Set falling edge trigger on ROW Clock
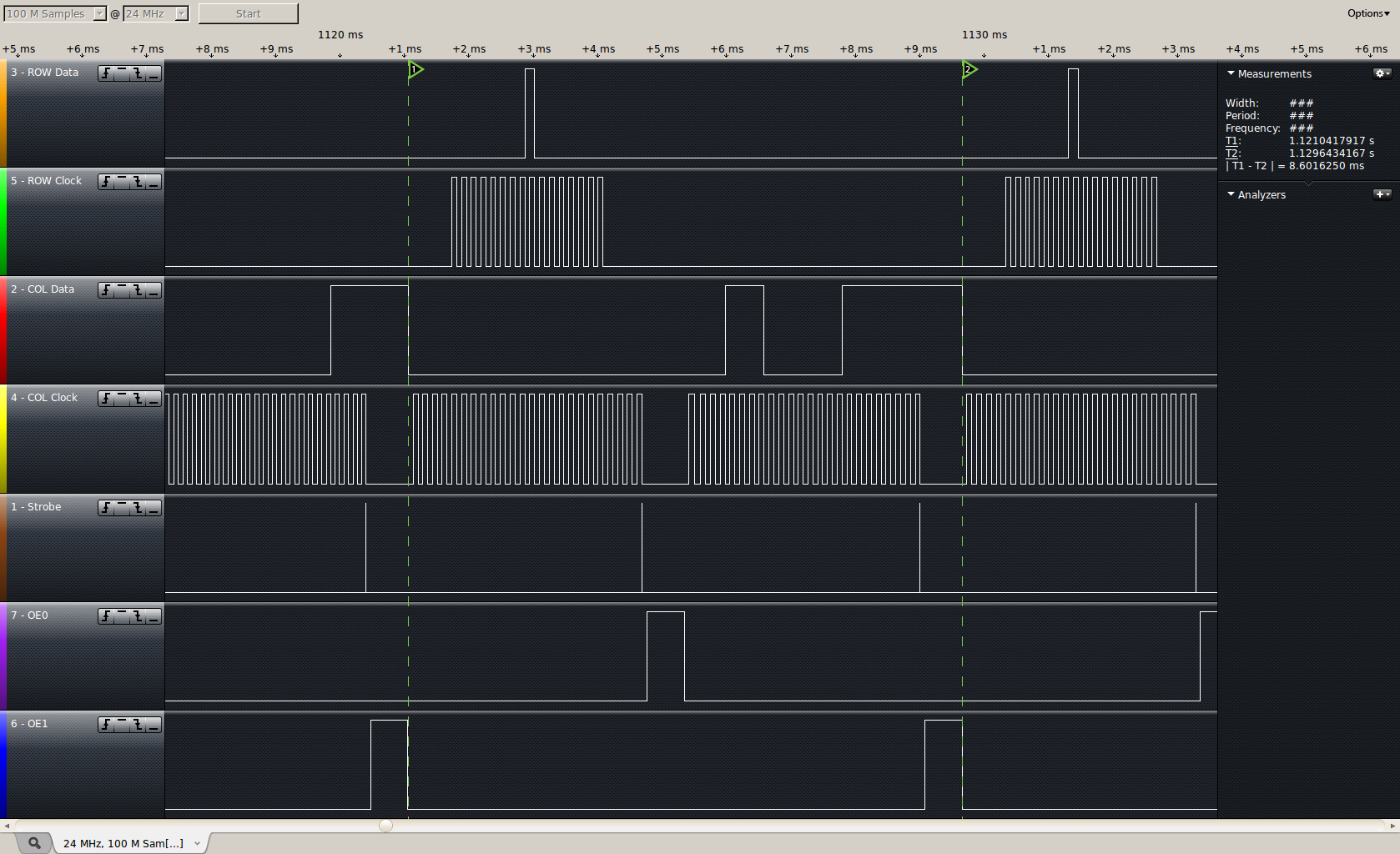 pyautogui.click(x=138, y=182)
